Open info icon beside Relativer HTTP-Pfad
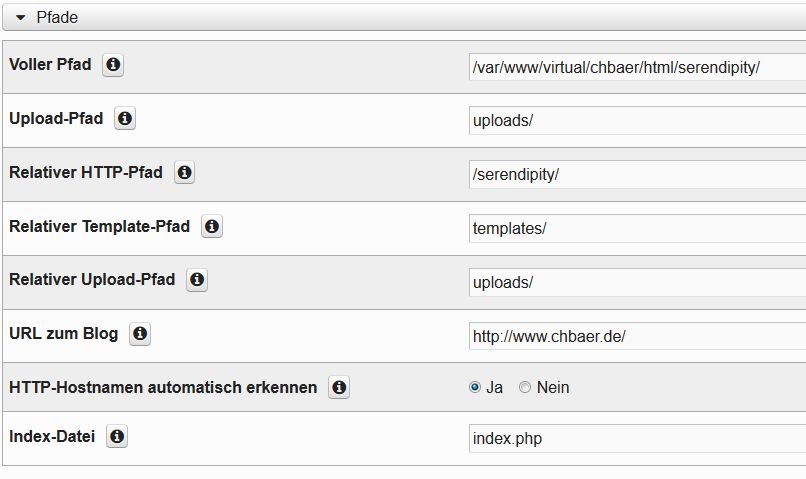The width and height of the screenshot is (806, 479). 184,173
